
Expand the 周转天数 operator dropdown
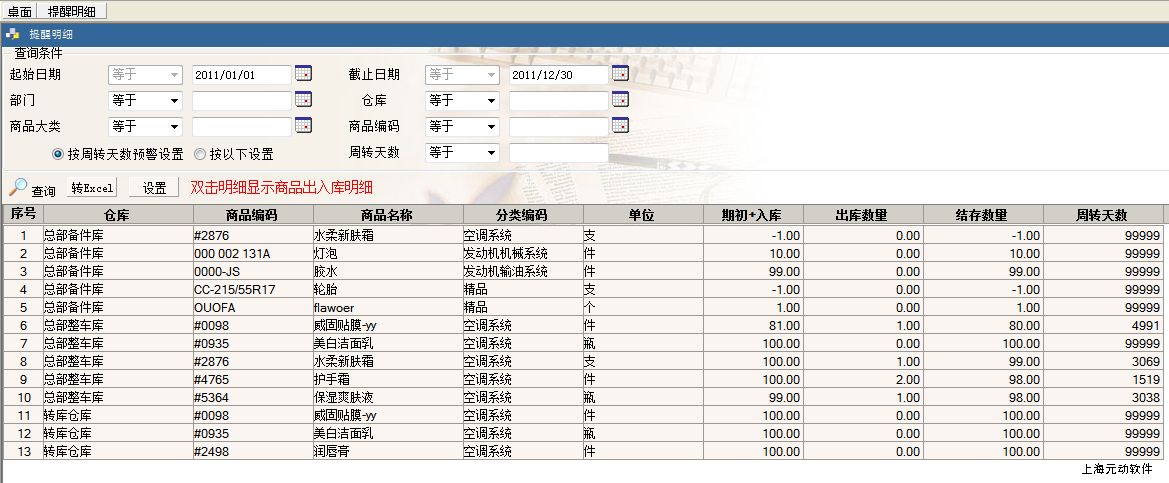point(491,153)
